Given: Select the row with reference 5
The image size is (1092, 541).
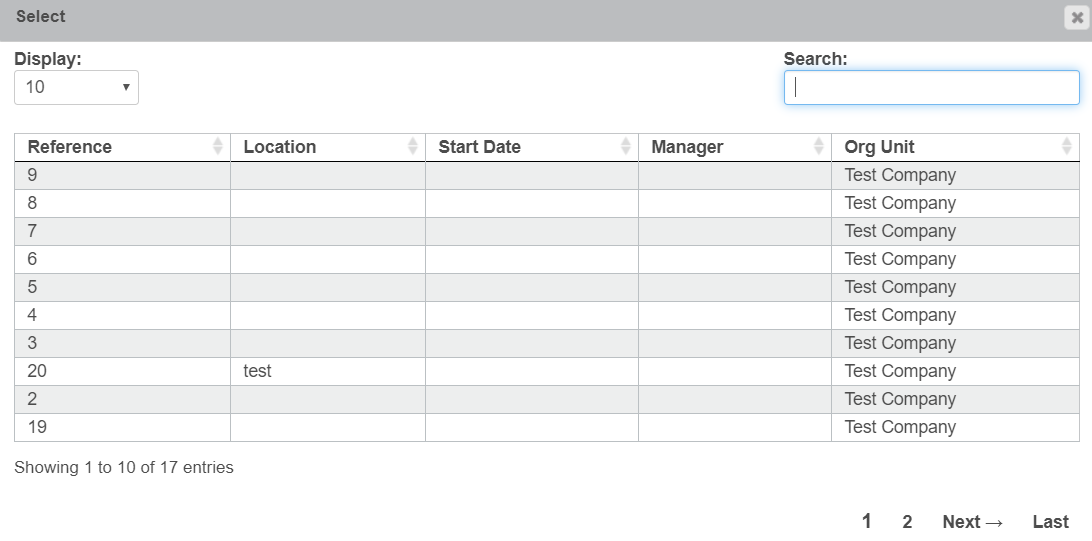Looking at the screenshot, I should [33, 287].
